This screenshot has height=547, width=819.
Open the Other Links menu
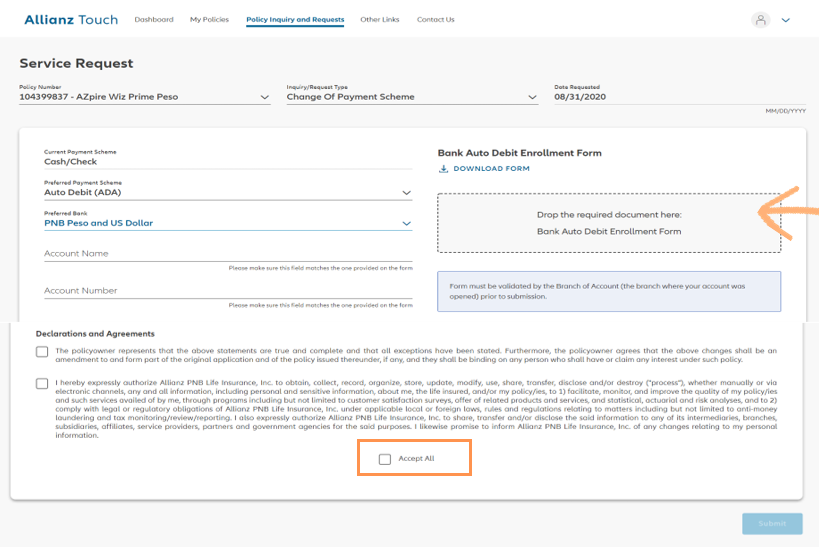click(380, 20)
